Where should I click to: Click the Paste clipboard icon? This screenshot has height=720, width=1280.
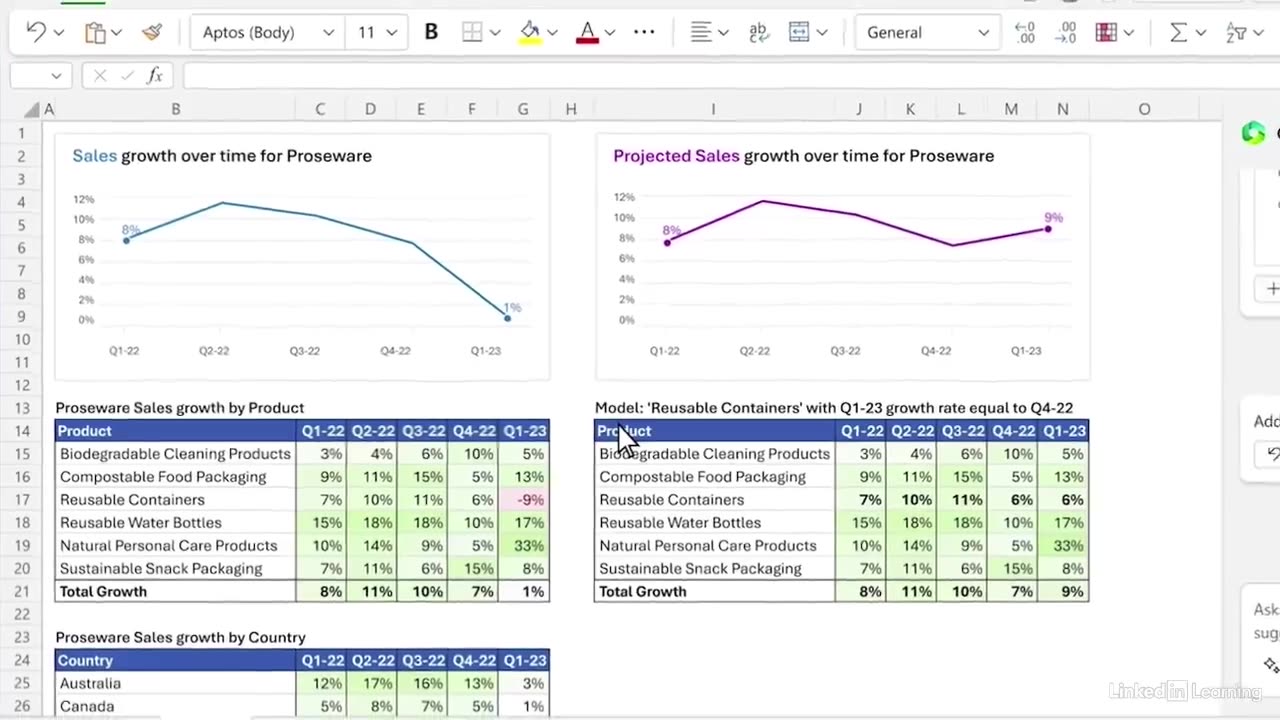click(x=95, y=33)
